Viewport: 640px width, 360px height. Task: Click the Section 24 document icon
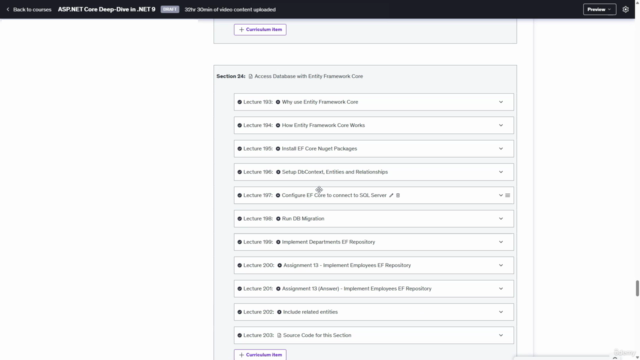tap(251, 76)
